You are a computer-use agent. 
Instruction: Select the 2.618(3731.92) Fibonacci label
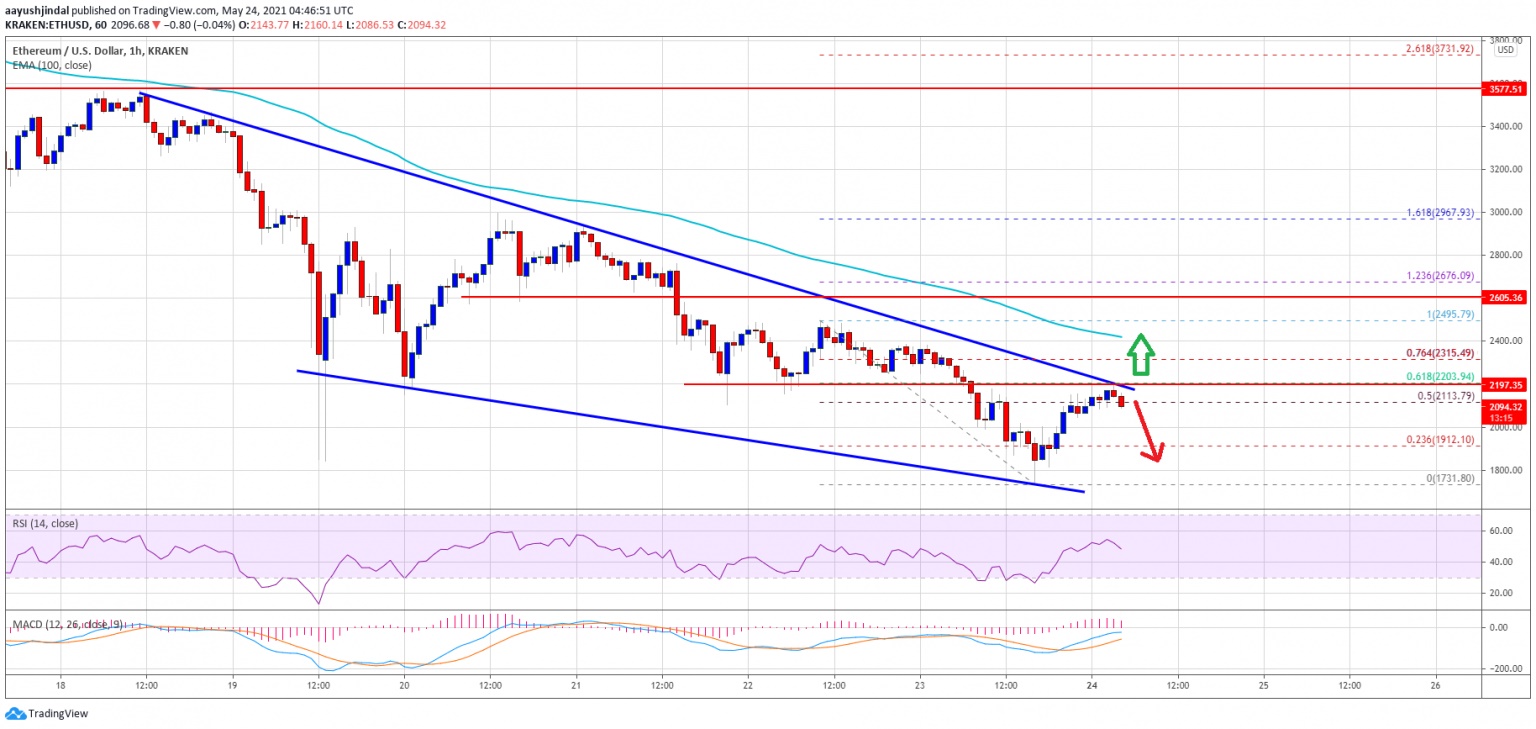pos(1439,47)
